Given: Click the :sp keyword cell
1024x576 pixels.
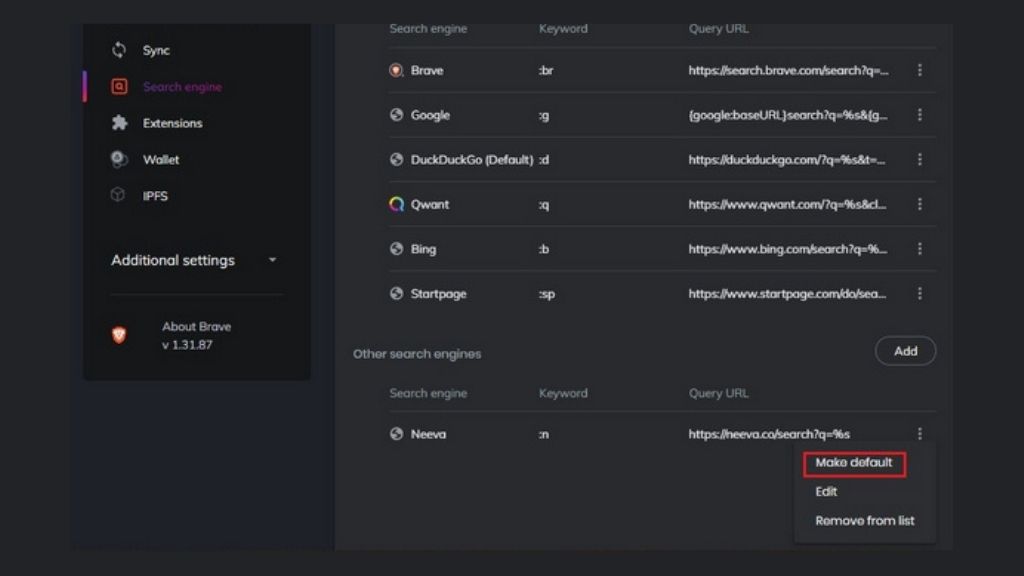Looking at the screenshot, I should coord(547,295).
